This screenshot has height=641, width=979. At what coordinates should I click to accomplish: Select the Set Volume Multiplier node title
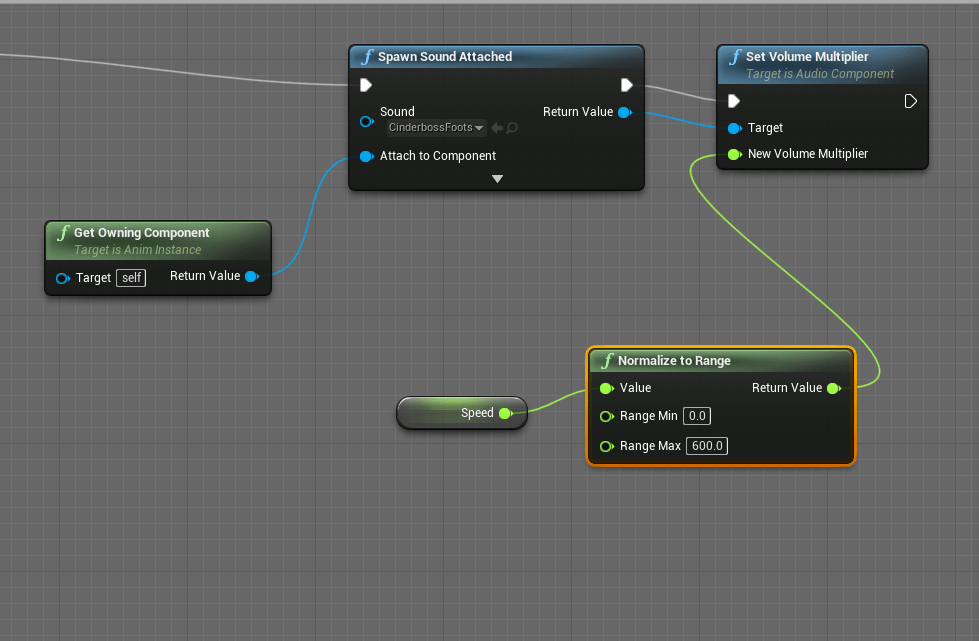pyautogui.click(x=806, y=57)
